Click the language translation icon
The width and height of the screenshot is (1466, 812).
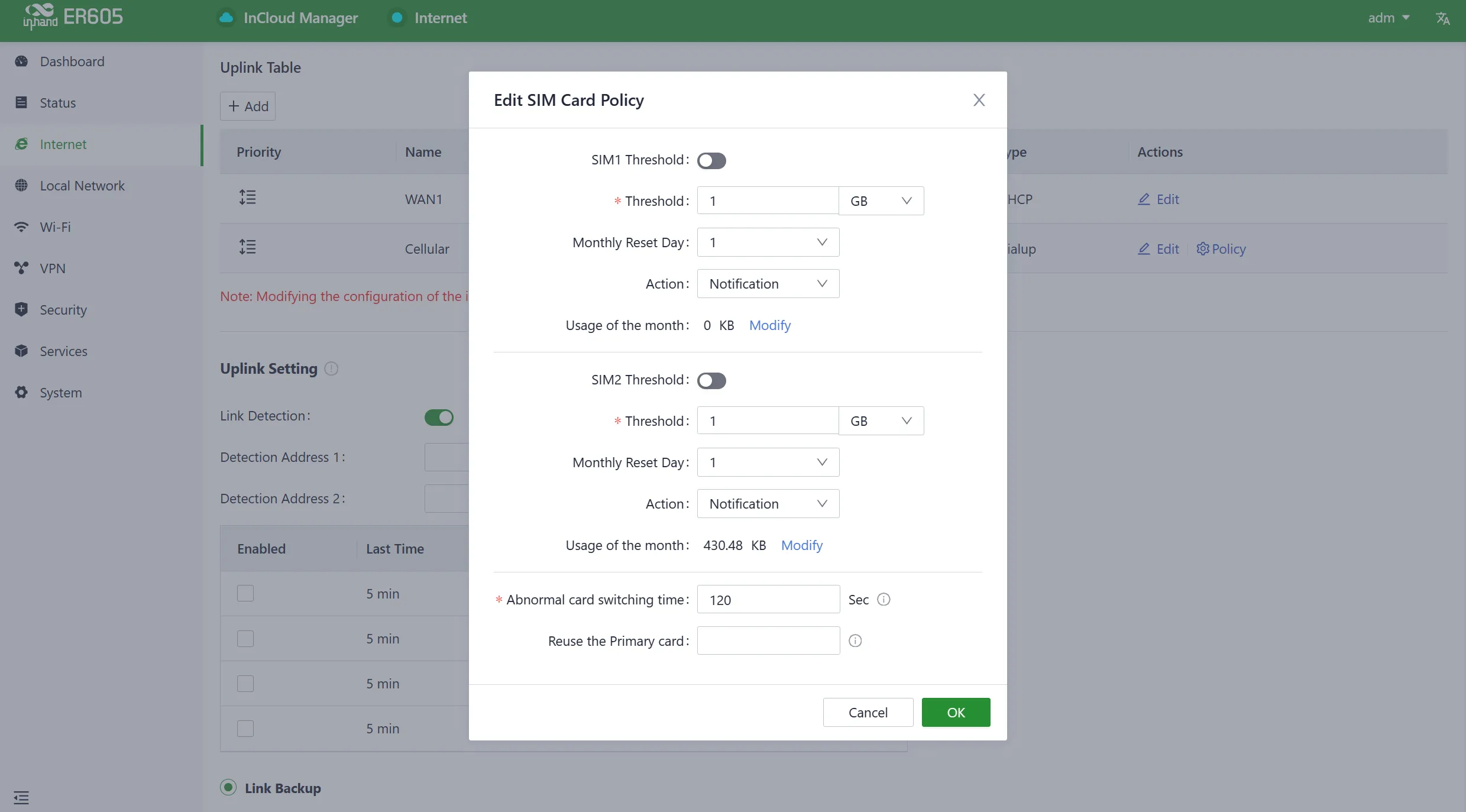click(1442, 18)
